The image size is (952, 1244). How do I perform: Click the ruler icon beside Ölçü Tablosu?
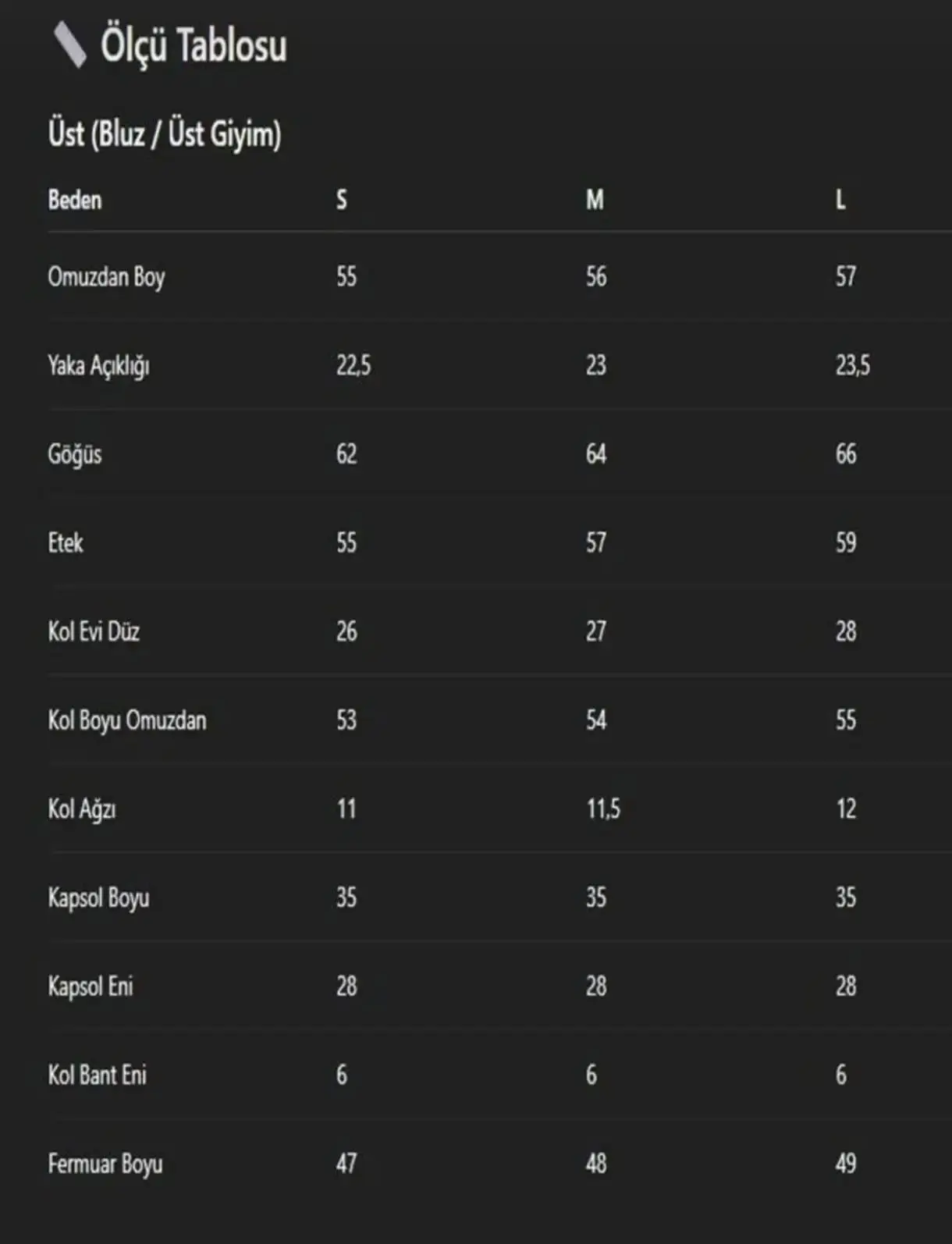69,44
